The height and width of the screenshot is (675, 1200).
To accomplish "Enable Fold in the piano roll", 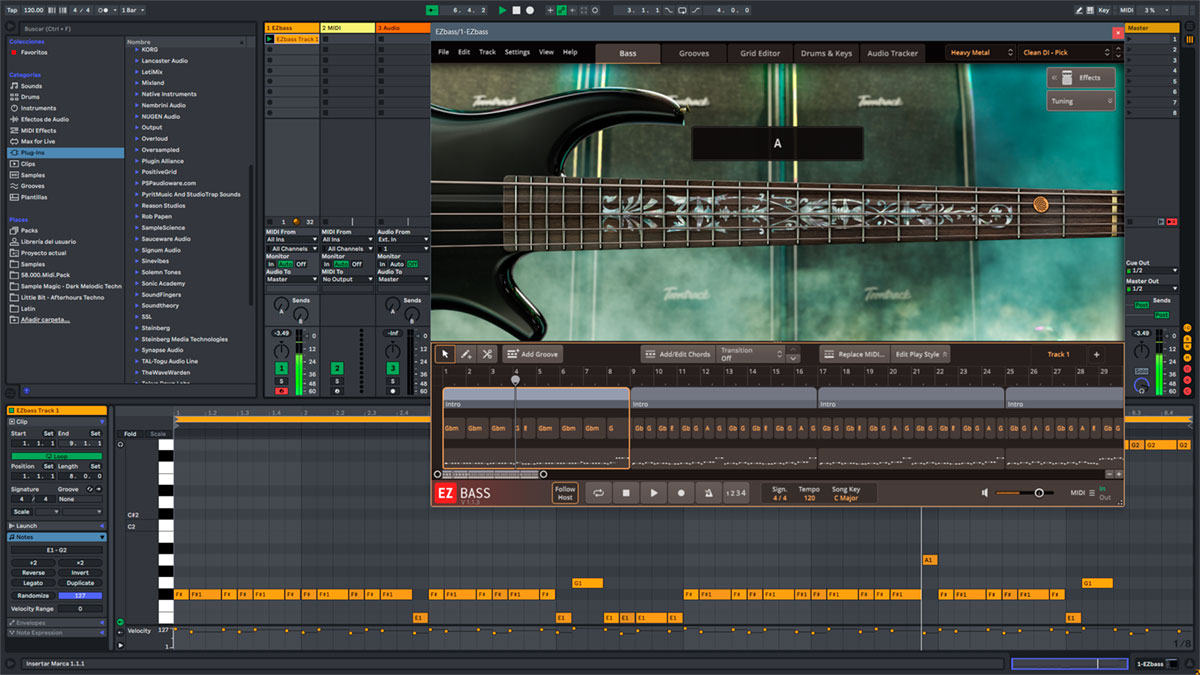I will pyautogui.click(x=130, y=434).
